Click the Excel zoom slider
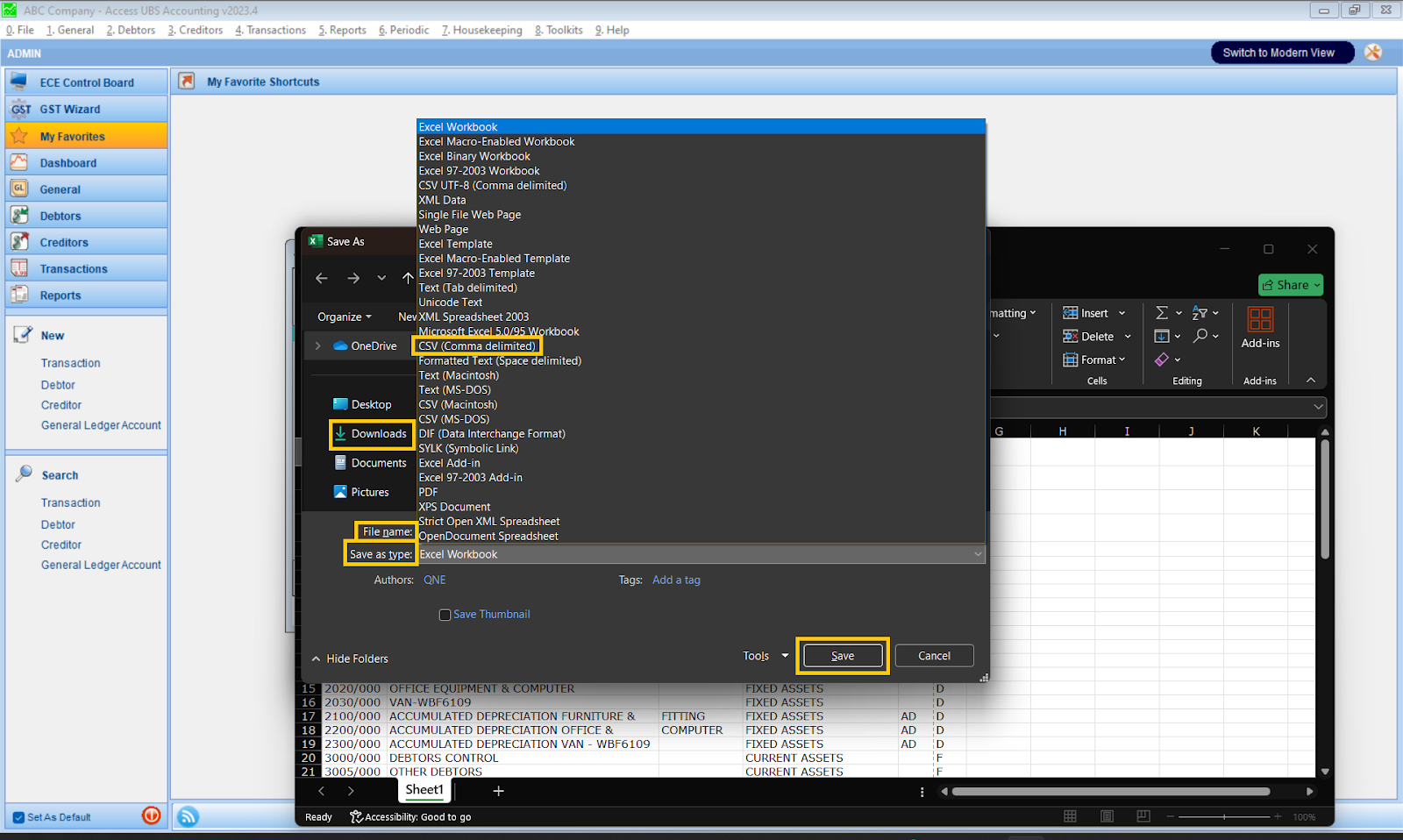1403x840 pixels. pos(1224,816)
